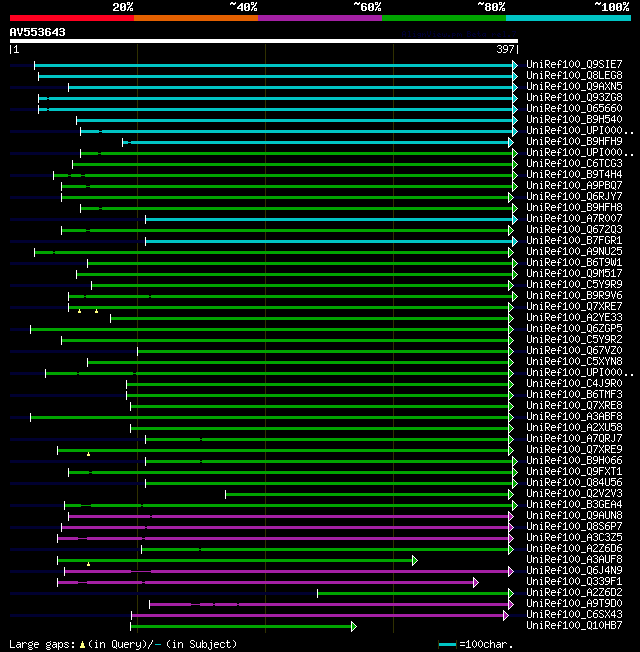Select the UniRef100_B9HFH8 label
640x652 pixels.
click(574, 207)
